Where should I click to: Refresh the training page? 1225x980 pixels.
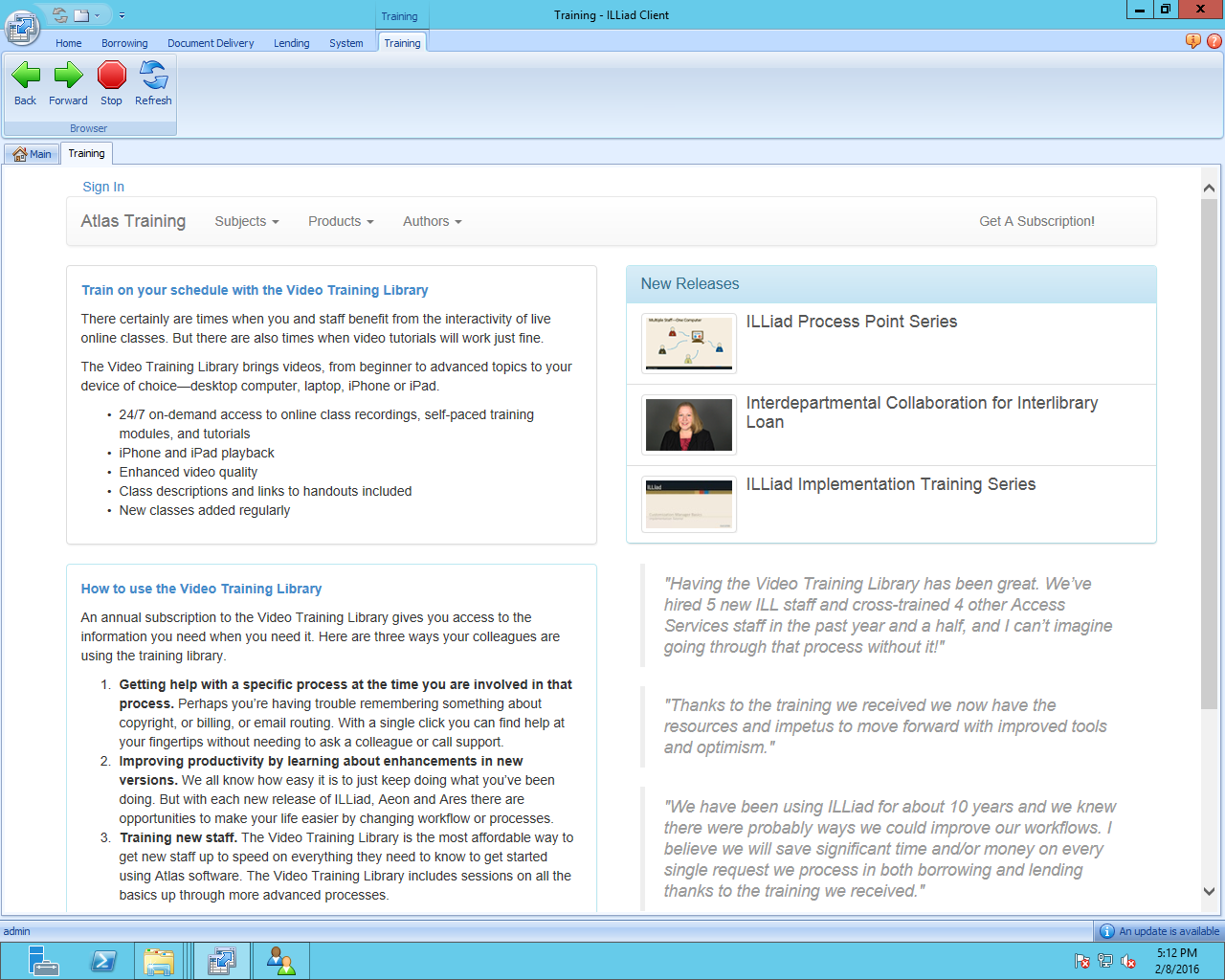[153, 76]
